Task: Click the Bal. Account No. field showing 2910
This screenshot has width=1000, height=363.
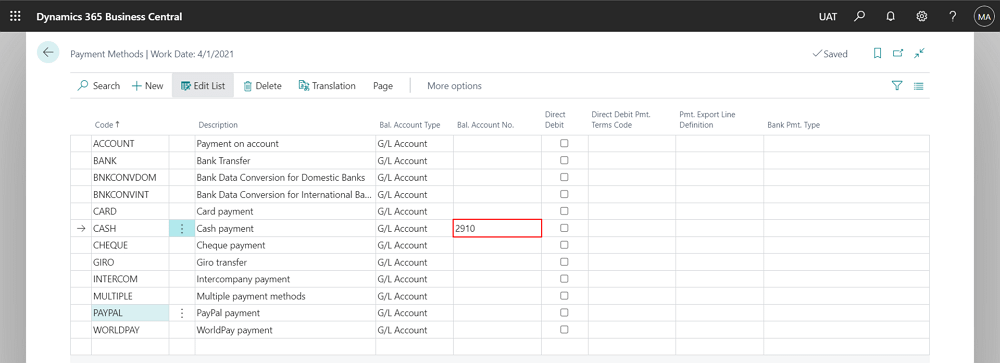Action: pos(497,228)
